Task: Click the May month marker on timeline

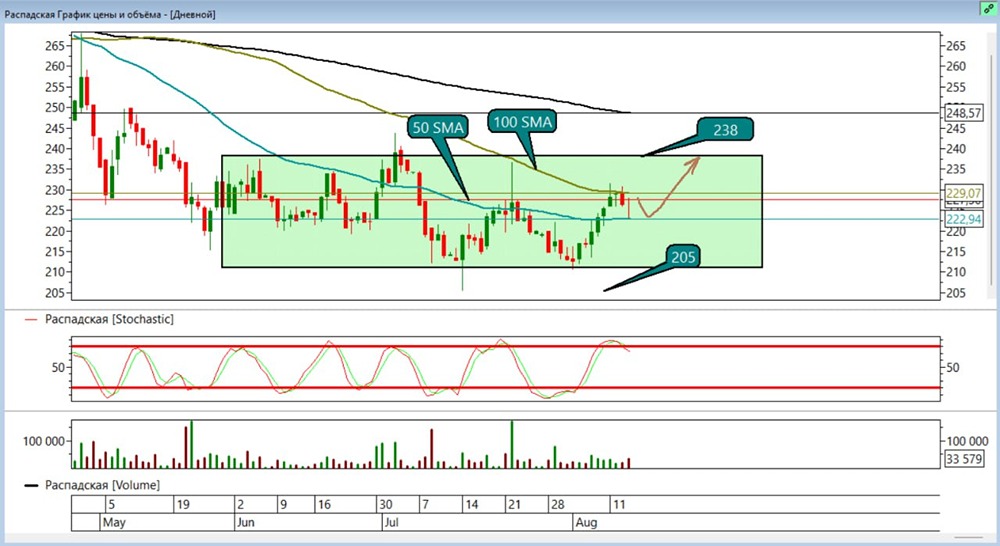Action: click(x=114, y=522)
